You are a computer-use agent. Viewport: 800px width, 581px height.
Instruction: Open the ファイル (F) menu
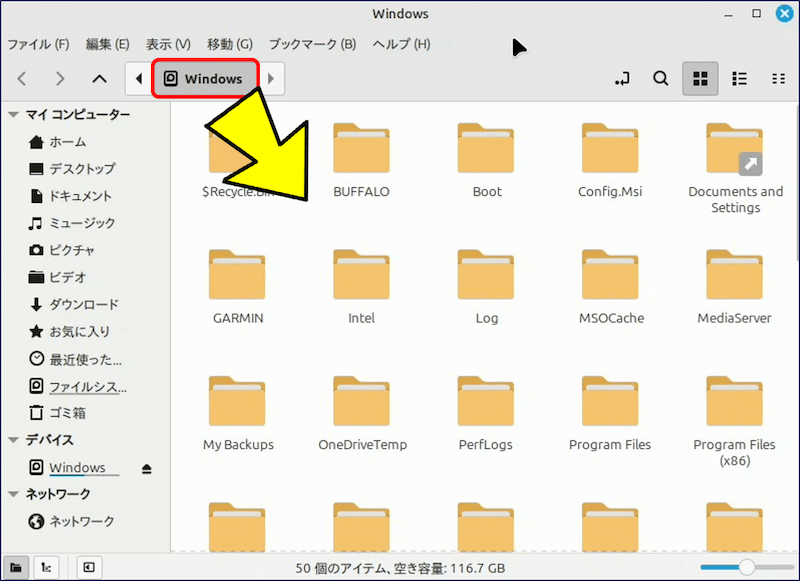coord(38,44)
